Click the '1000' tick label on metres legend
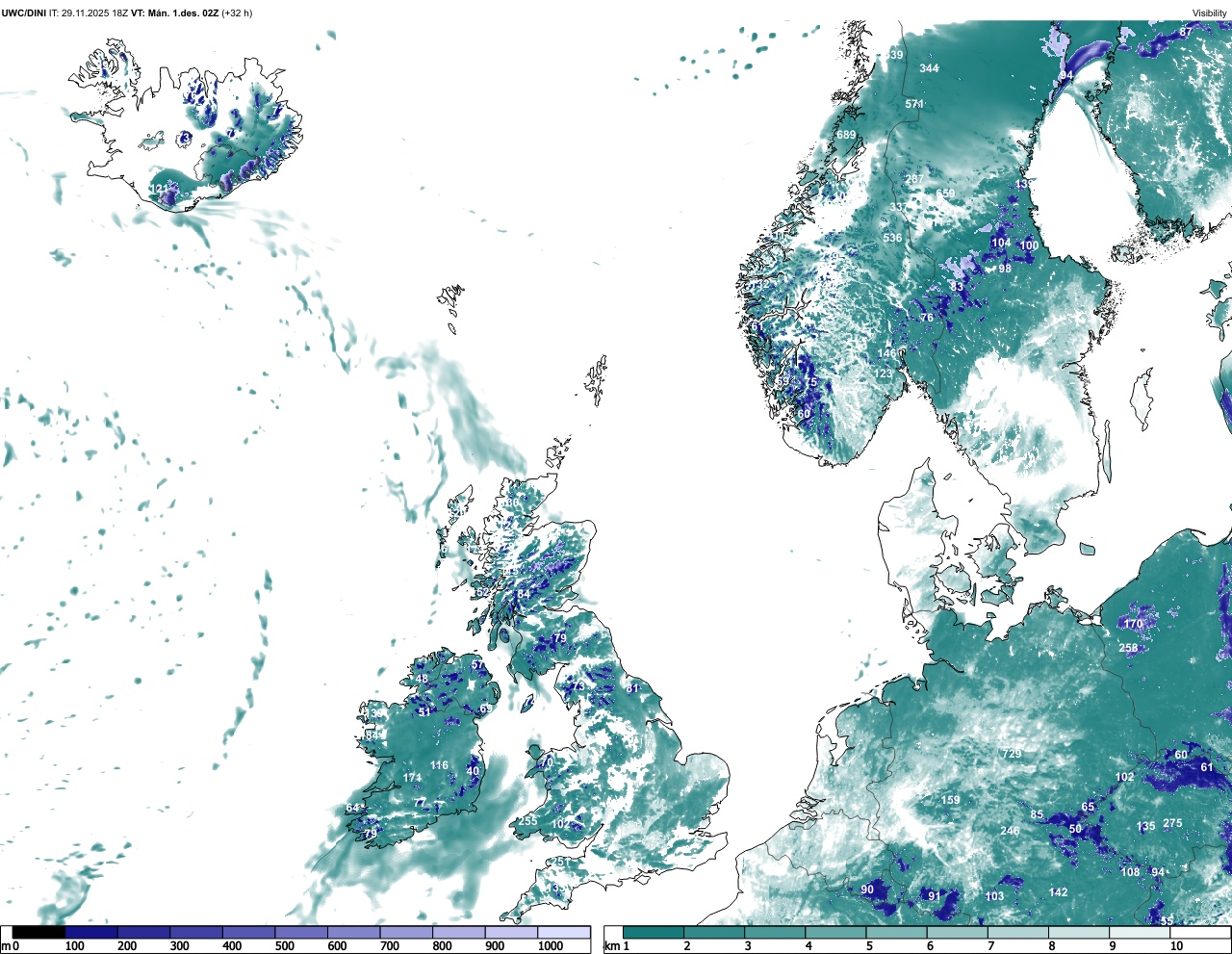Screen dimensions: 1232x954 tap(551, 946)
